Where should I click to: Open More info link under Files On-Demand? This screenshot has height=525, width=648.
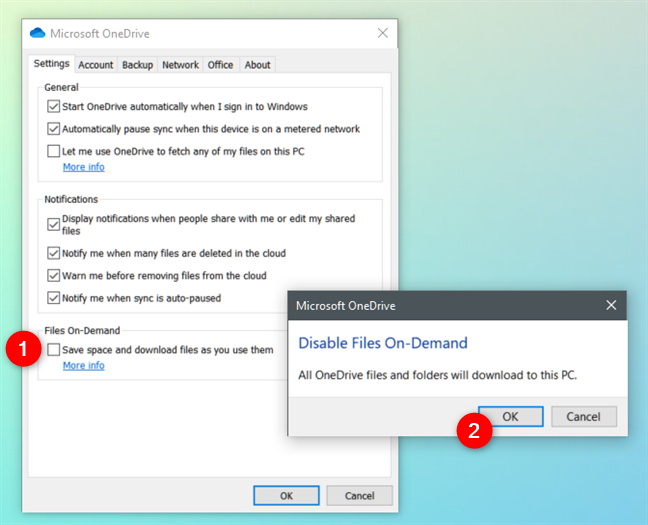tap(83, 365)
